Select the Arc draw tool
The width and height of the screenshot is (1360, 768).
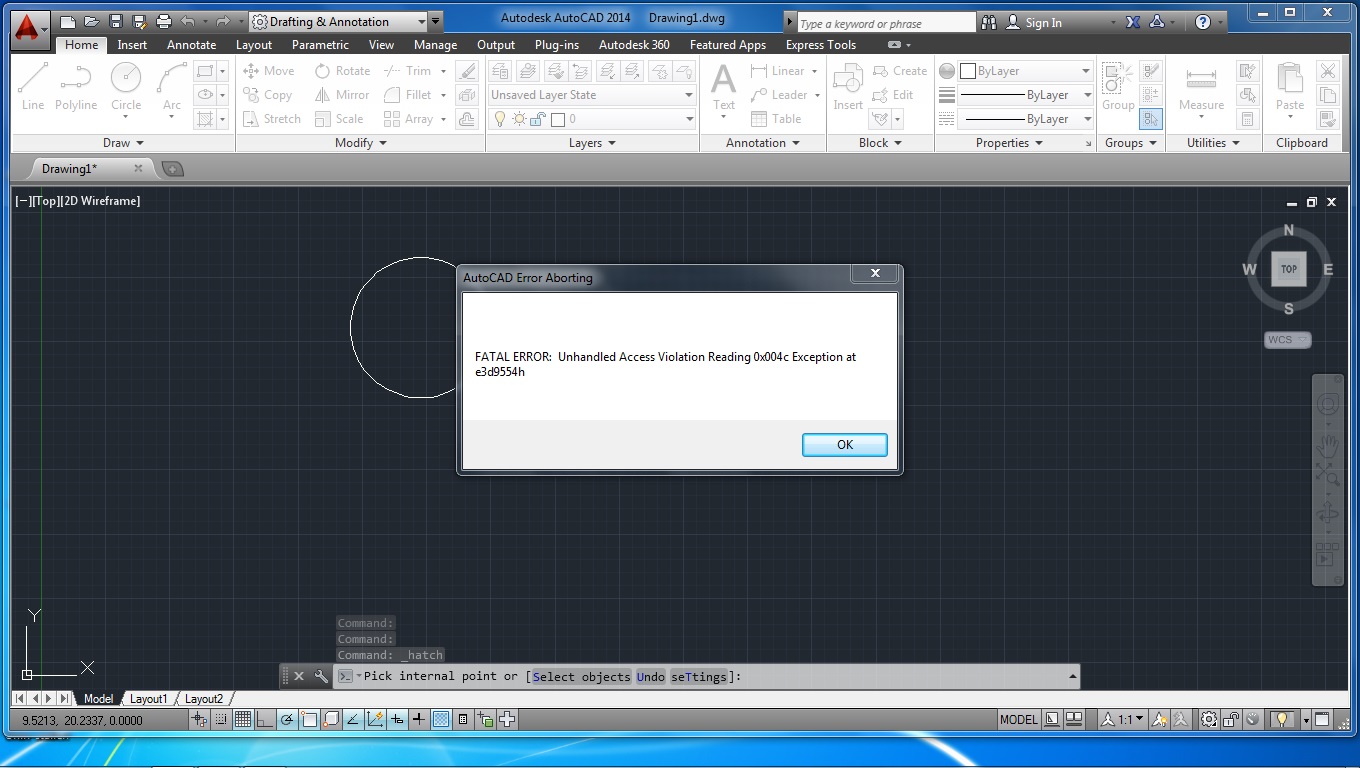tap(172, 86)
